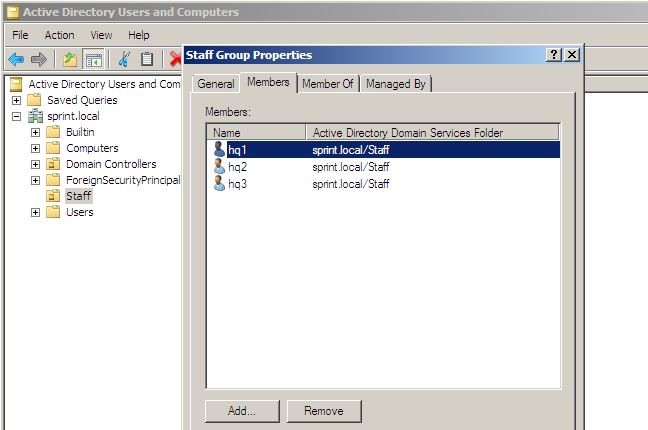Select Active Directory Users and Com root label
This screenshot has height=430, width=648.
[x=104, y=84]
